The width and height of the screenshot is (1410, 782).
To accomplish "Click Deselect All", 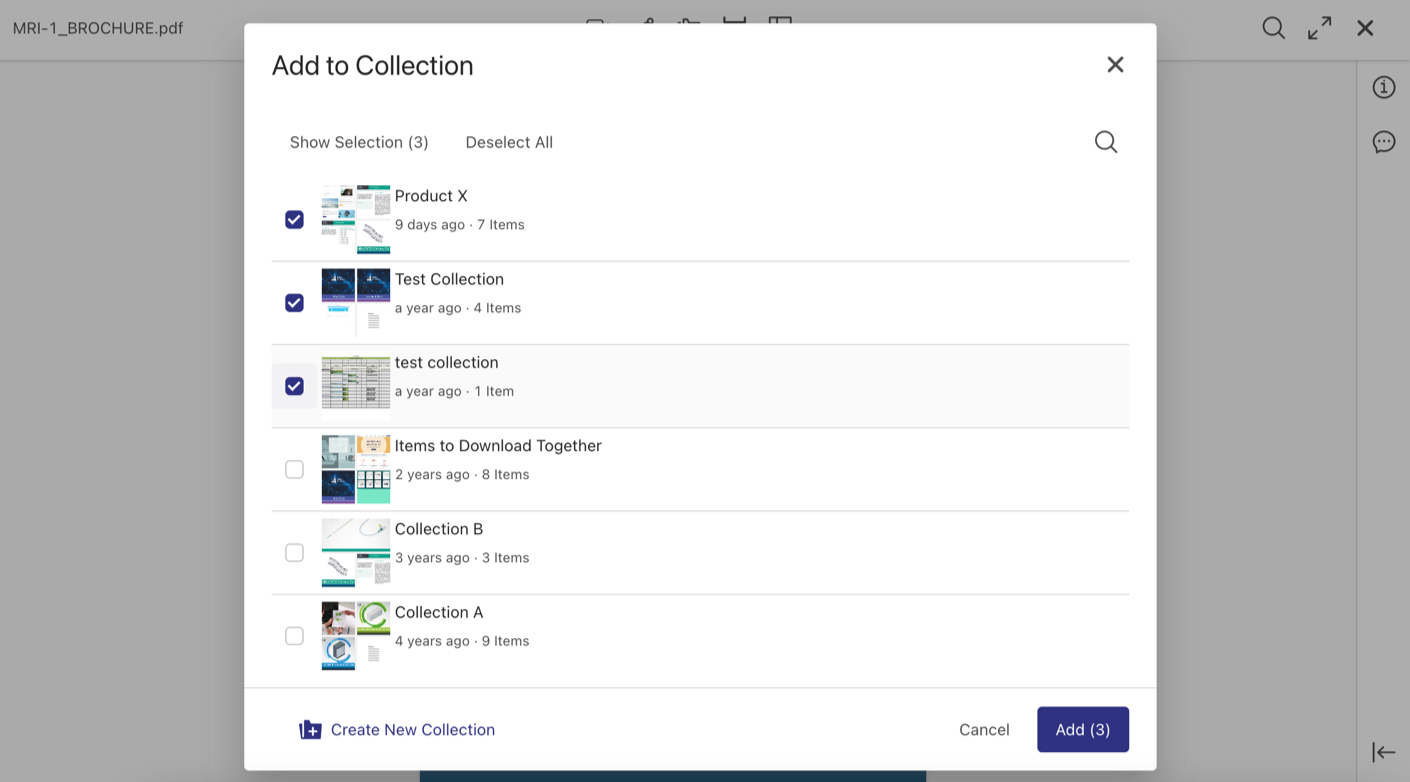I will 509,141.
